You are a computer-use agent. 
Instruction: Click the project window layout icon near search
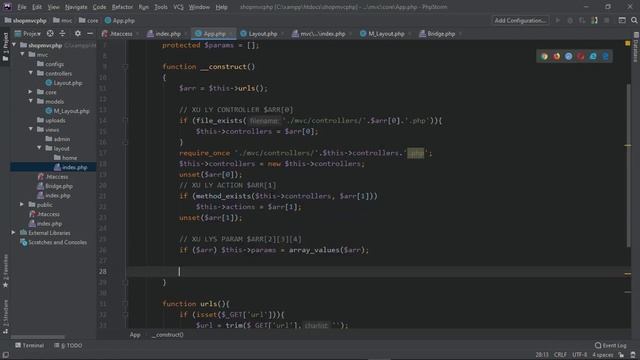[x=622, y=20]
